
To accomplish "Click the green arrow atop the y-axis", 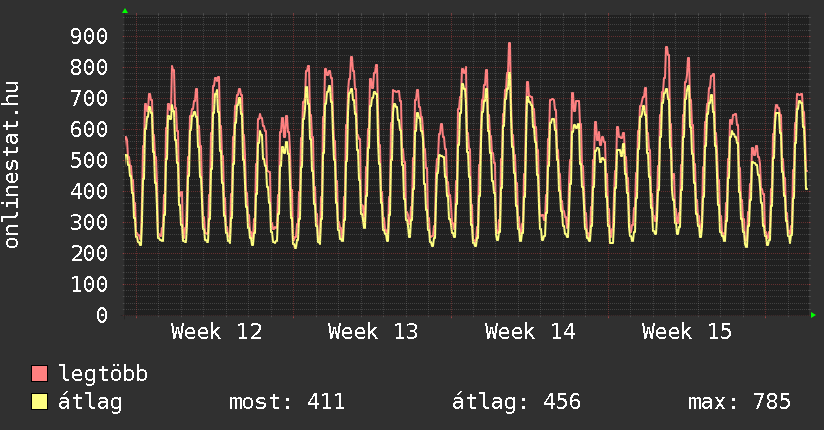I will pyautogui.click(x=125, y=11).
